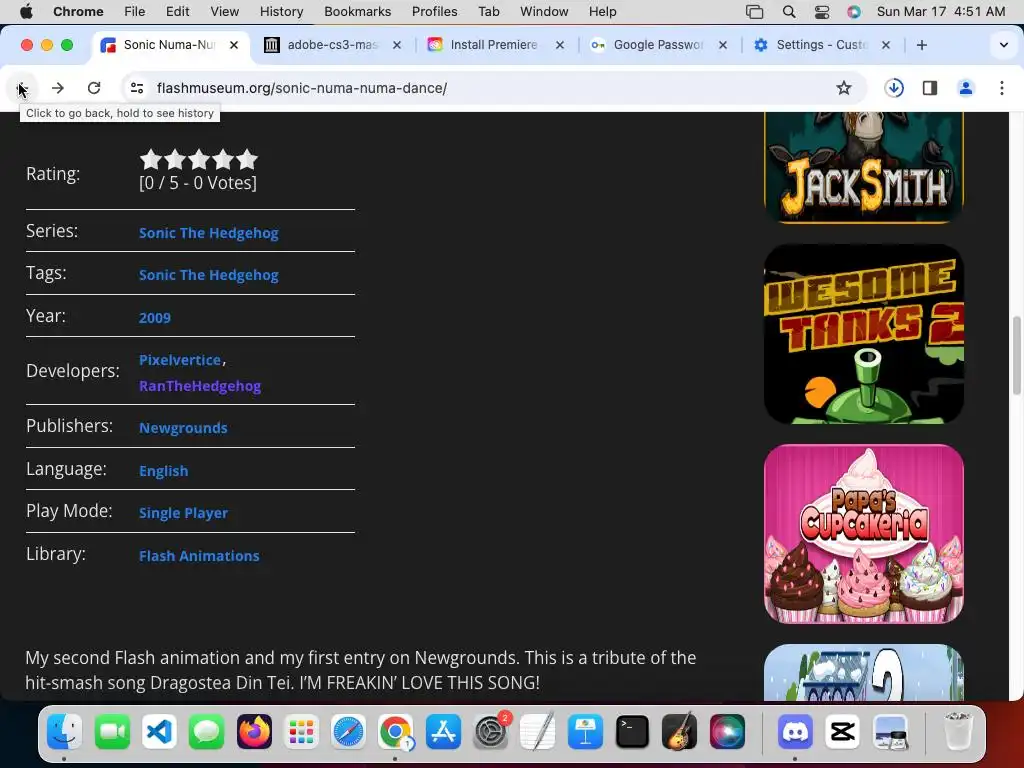Open Visual Studio Code from the Dock

tap(159, 732)
